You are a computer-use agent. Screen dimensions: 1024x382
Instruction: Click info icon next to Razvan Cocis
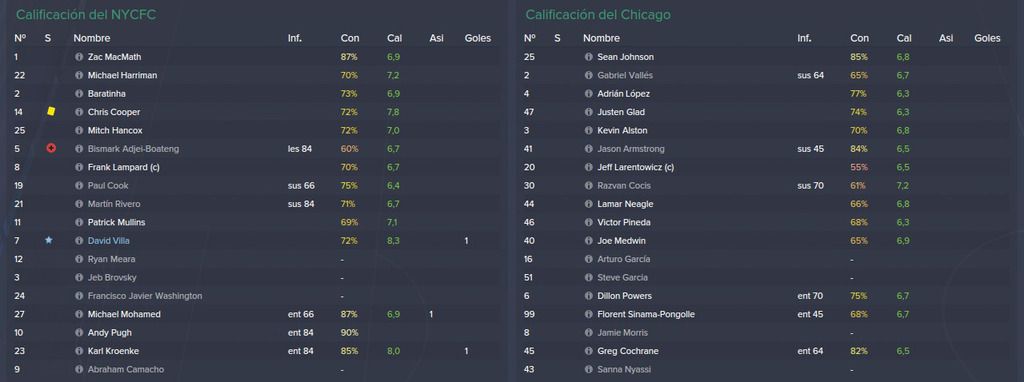point(588,185)
